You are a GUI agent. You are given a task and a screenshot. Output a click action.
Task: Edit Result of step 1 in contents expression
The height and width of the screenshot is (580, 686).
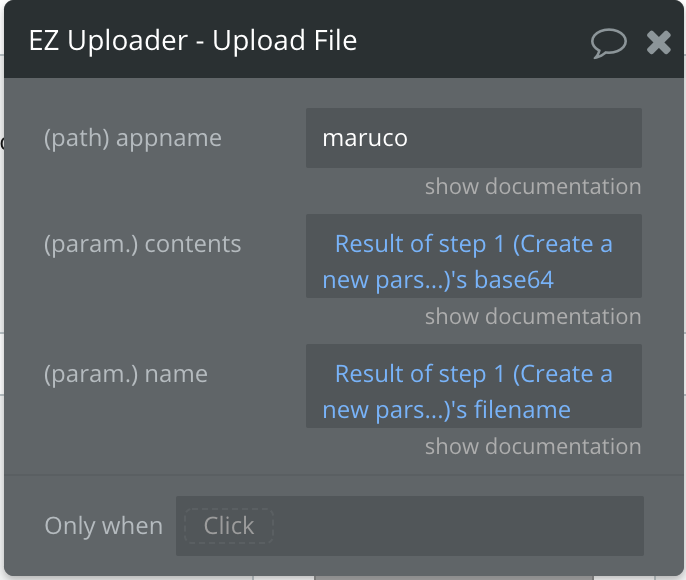click(x=420, y=244)
